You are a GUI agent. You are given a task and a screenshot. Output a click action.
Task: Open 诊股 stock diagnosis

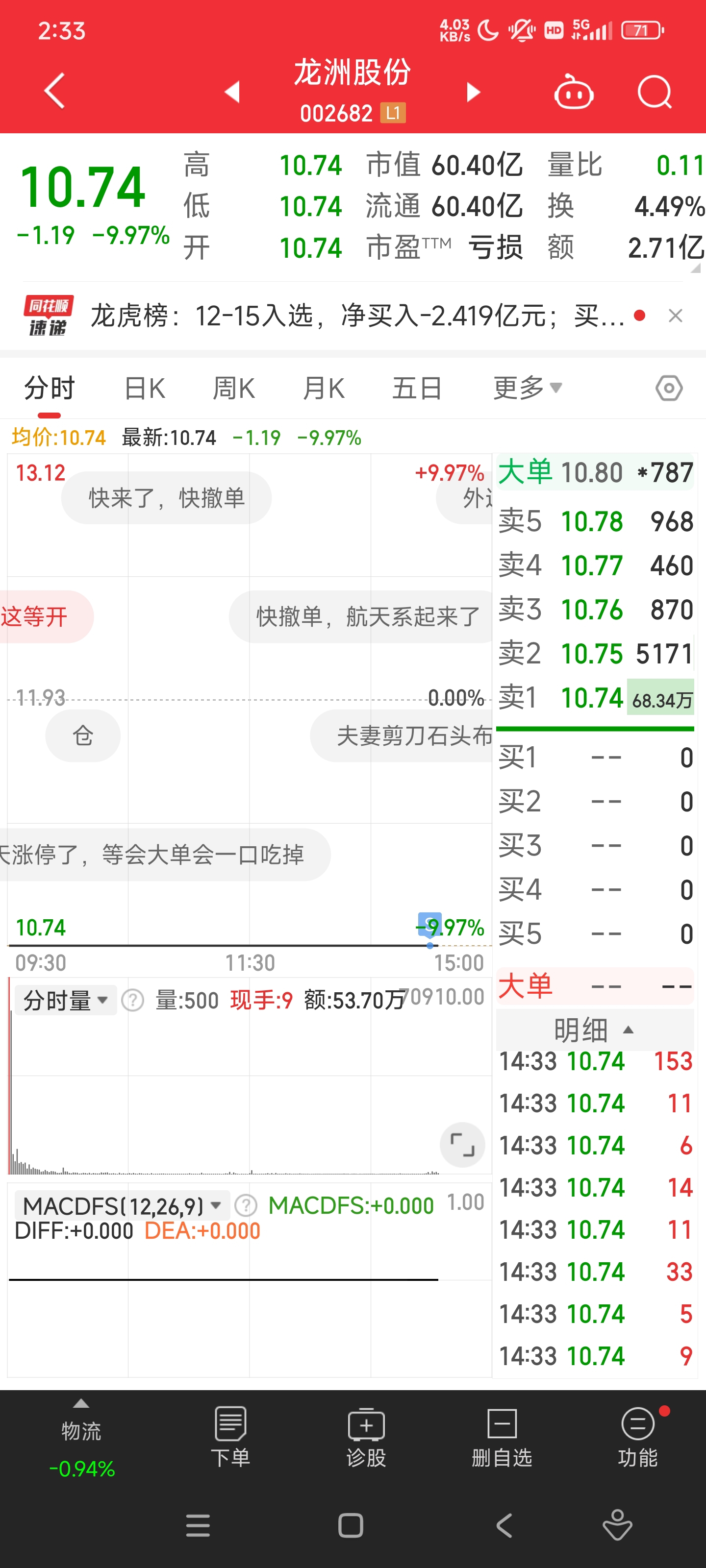coord(366,1437)
